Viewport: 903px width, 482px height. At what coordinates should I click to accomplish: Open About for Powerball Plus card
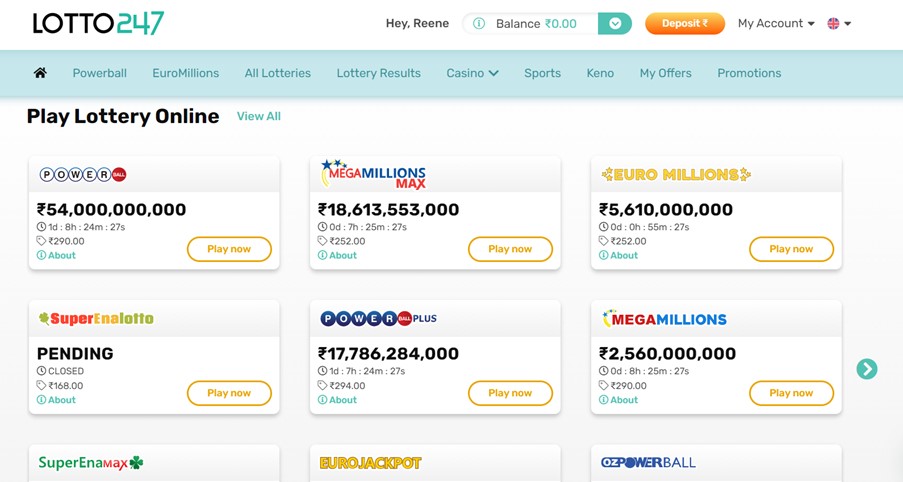(337, 400)
